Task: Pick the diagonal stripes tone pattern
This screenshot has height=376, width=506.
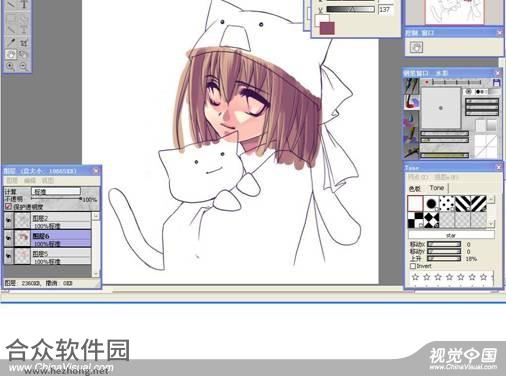Action: click(462, 203)
